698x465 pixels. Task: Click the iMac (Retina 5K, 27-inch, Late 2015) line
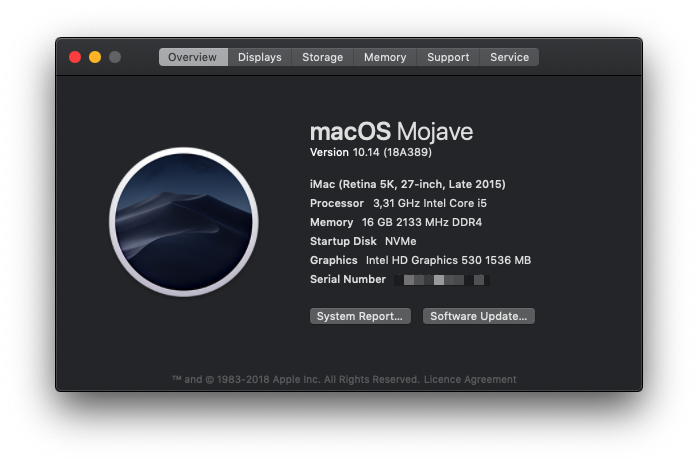[x=408, y=184]
